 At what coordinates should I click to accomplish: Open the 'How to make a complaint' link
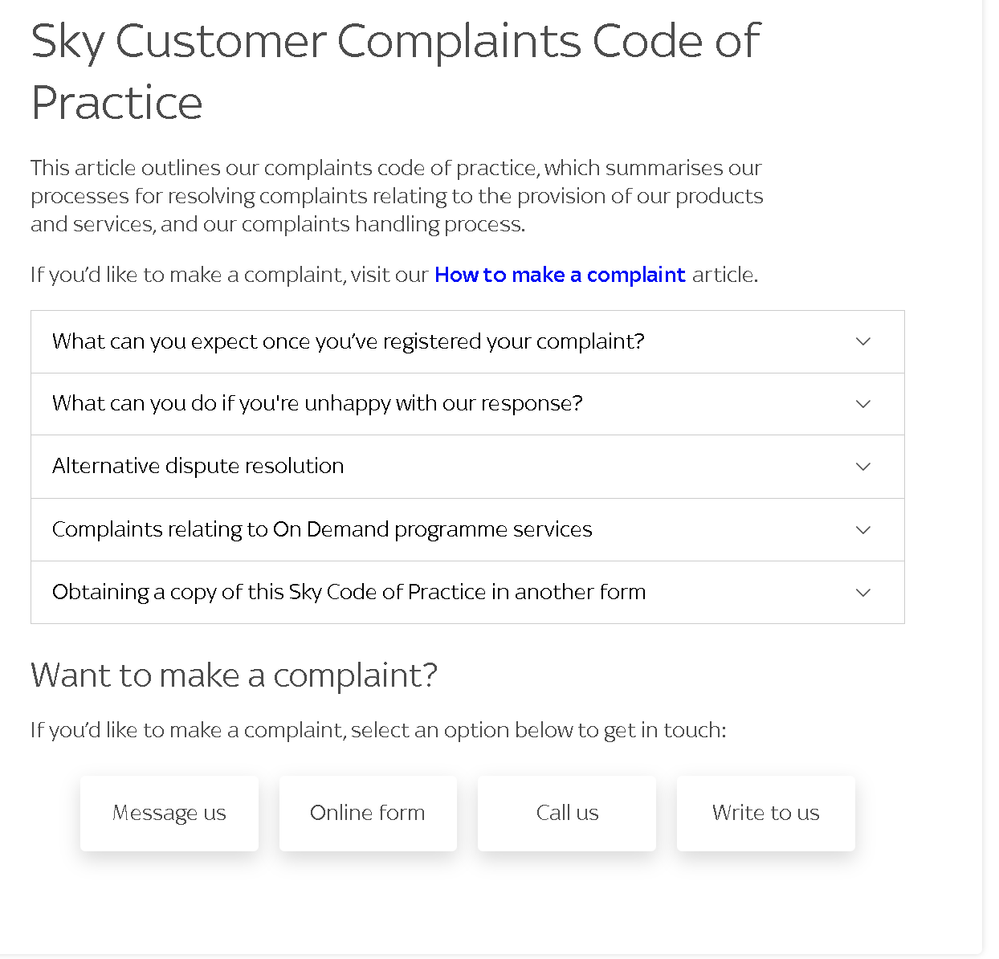tap(560, 275)
